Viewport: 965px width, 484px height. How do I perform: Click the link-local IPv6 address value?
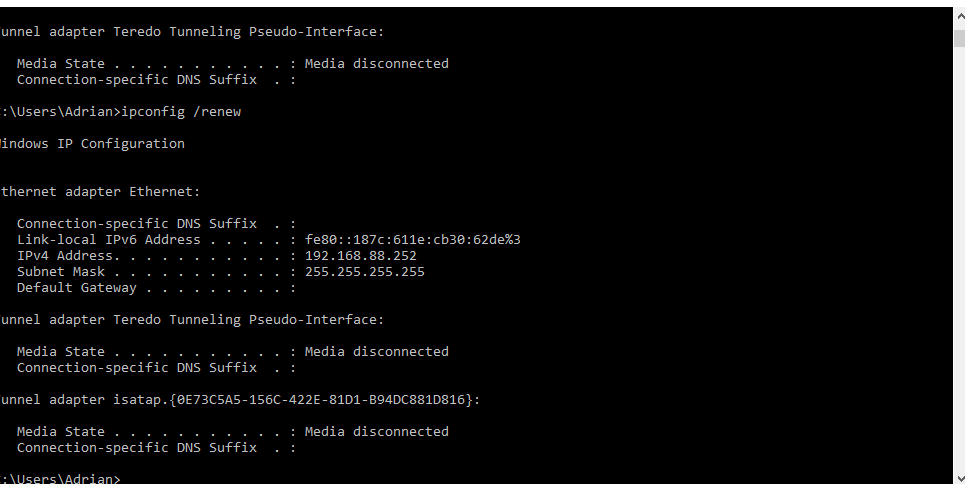(x=412, y=240)
